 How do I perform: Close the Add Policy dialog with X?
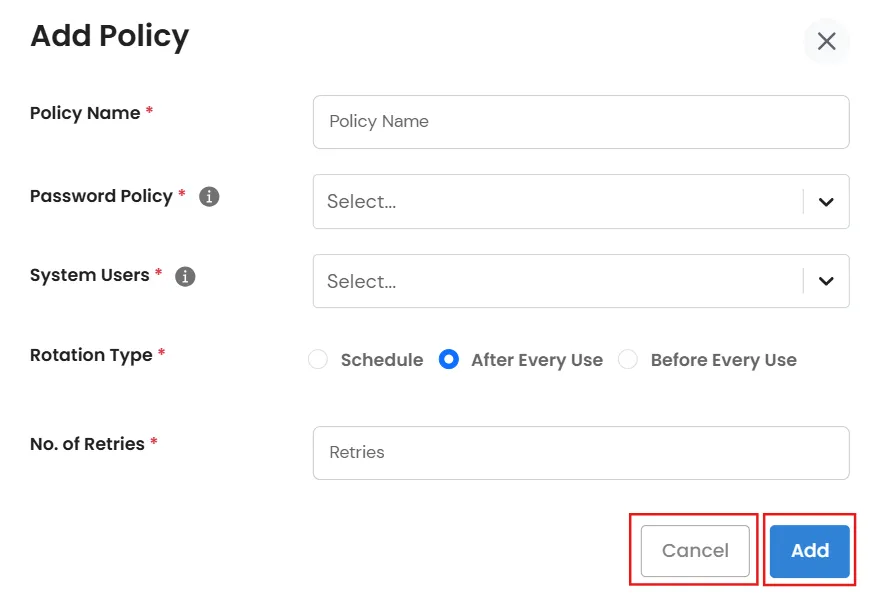point(826,41)
